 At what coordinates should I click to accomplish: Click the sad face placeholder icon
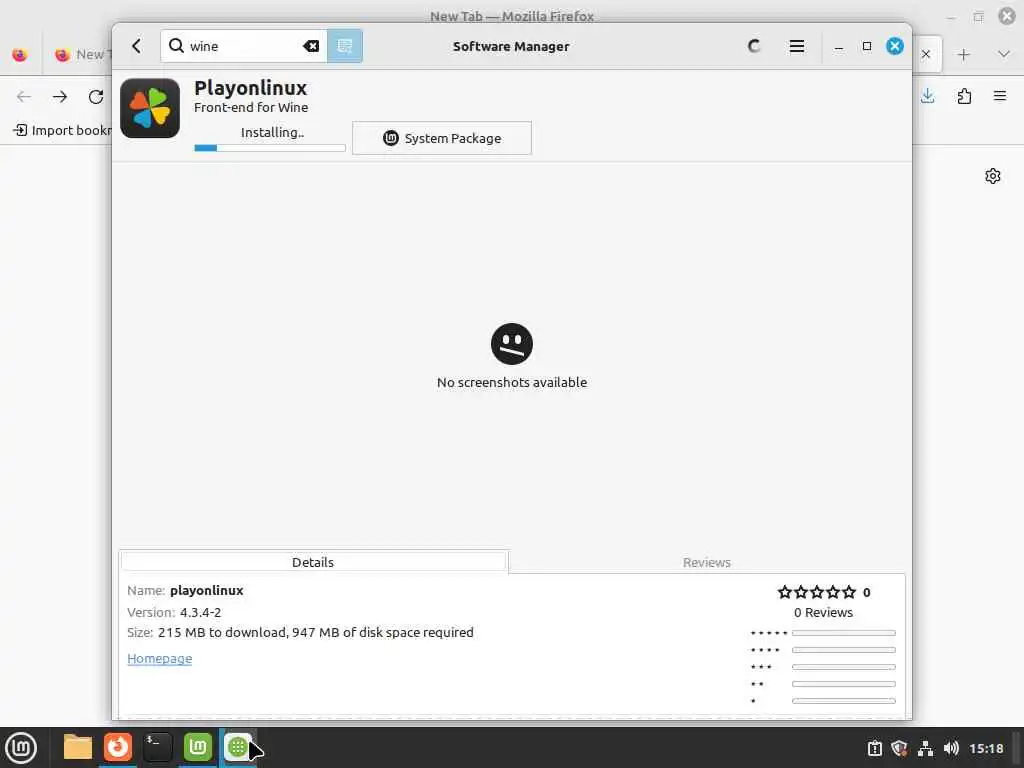512,344
